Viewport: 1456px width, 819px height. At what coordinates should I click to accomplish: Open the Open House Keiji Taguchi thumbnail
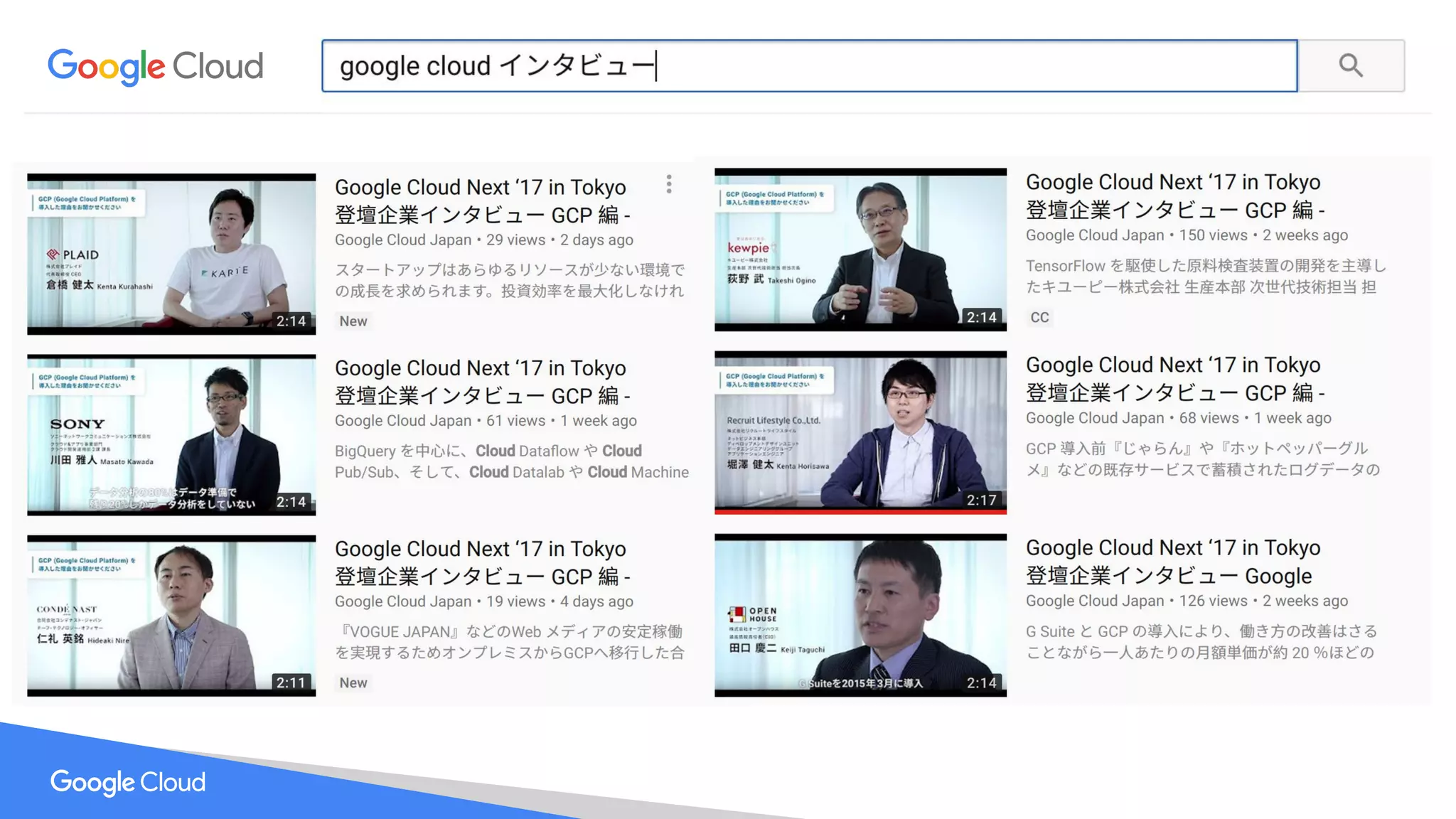pos(860,615)
